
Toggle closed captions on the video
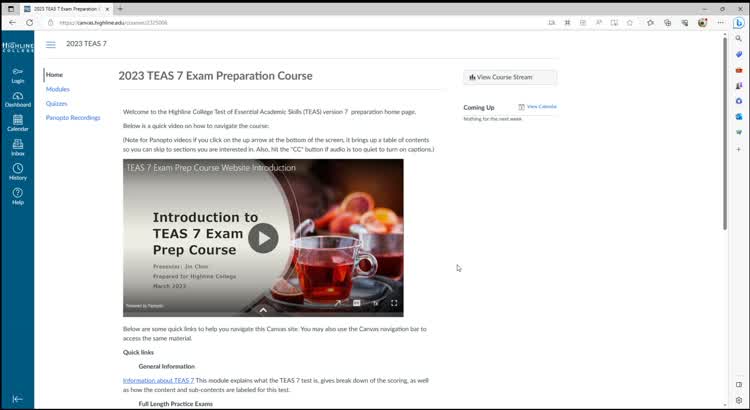click(356, 303)
